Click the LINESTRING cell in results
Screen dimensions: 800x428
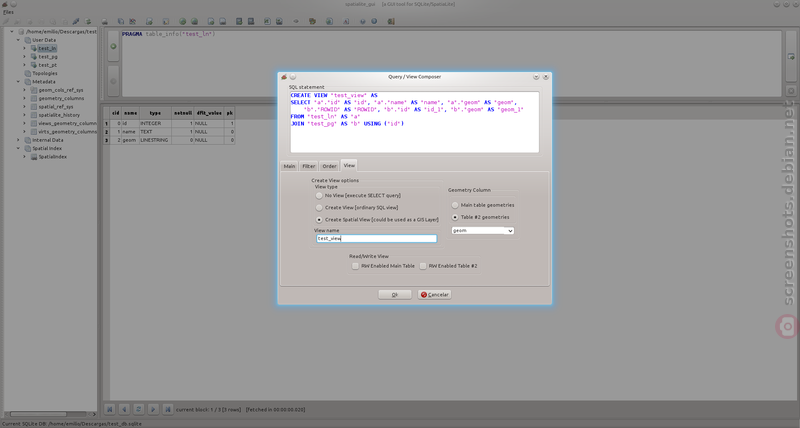pos(155,140)
